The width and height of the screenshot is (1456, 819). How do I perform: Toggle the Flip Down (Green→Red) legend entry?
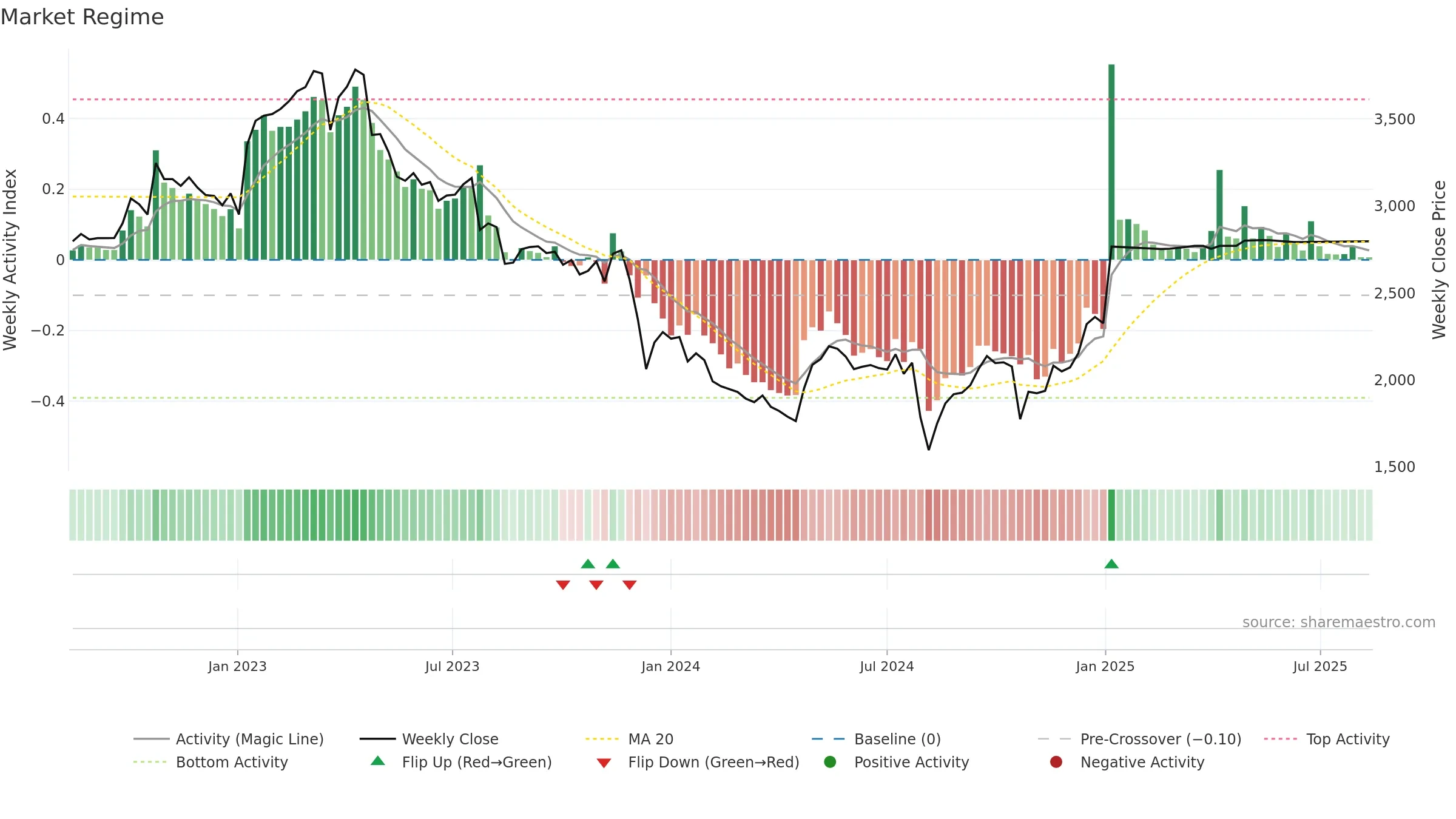pyautogui.click(x=698, y=762)
